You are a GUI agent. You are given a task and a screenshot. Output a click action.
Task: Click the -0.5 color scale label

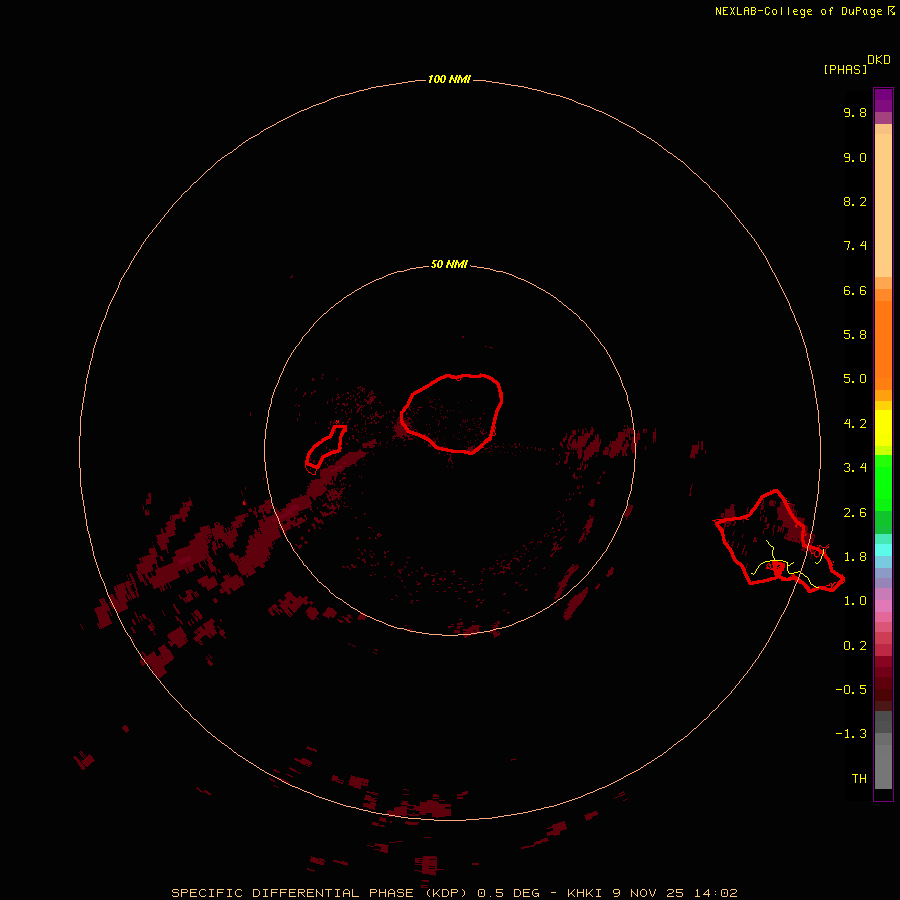coord(851,690)
